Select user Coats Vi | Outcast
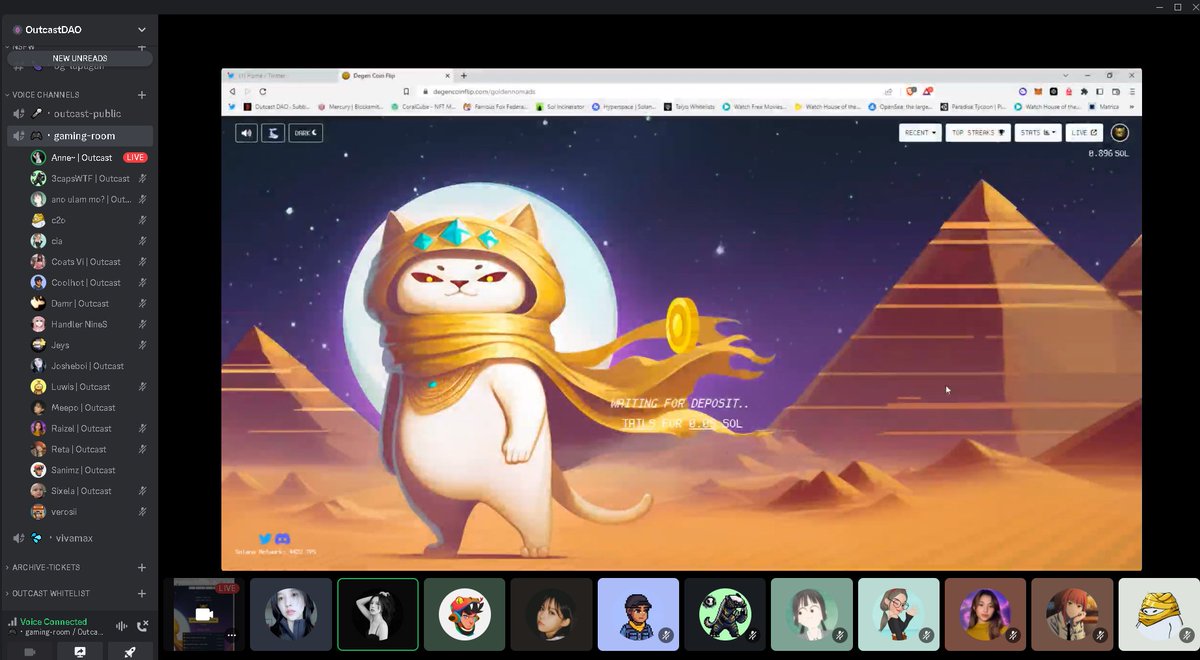Image resolution: width=1200 pixels, height=660 pixels. pyautogui.click(x=90, y=262)
